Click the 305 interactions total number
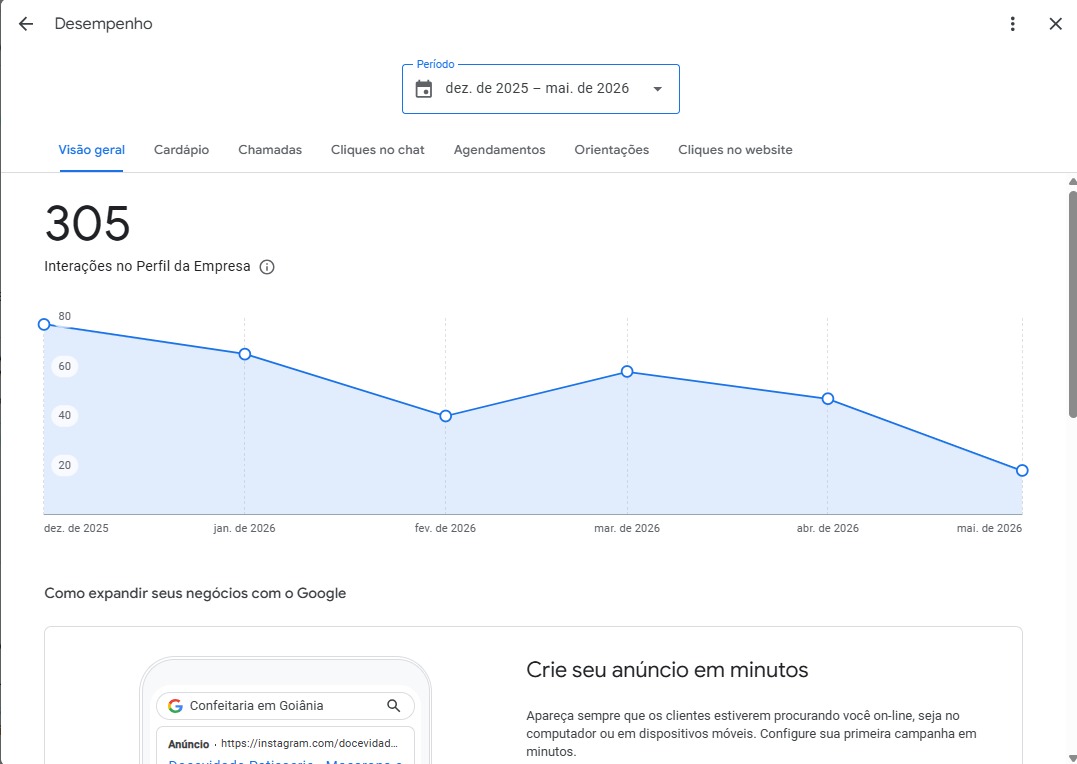This screenshot has width=1077, height=764. click(x=87, y=224)
